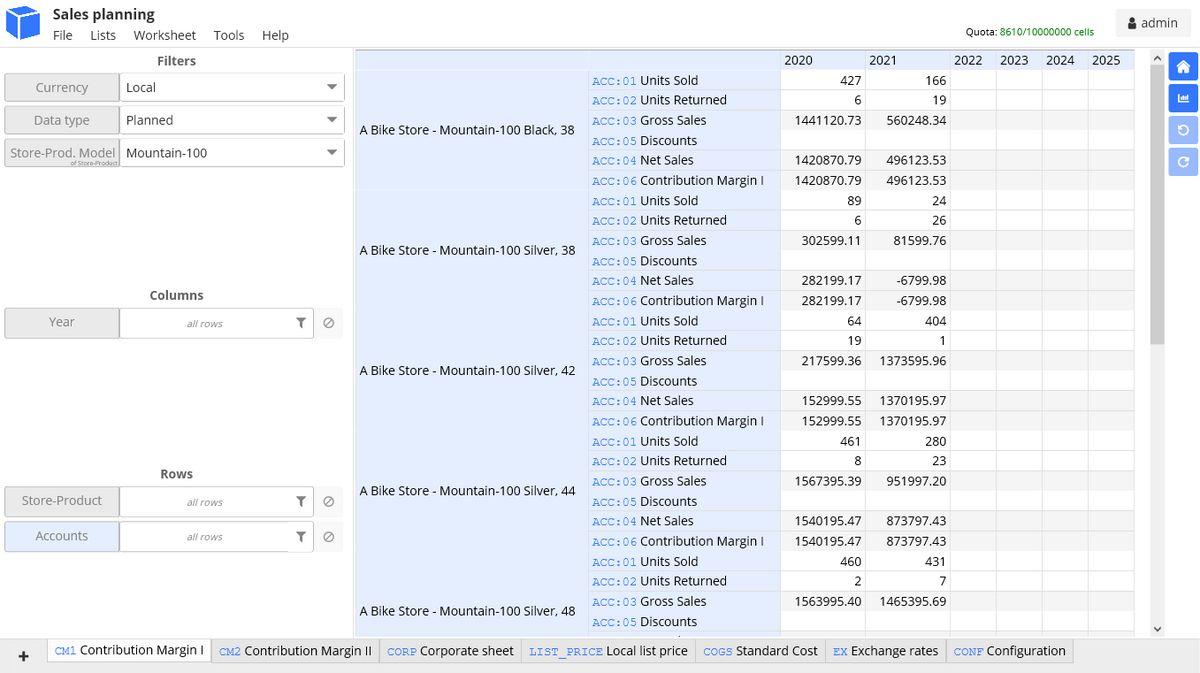Select the 2022 column header
1200x673 pixels.
click(x=973, y=60)
